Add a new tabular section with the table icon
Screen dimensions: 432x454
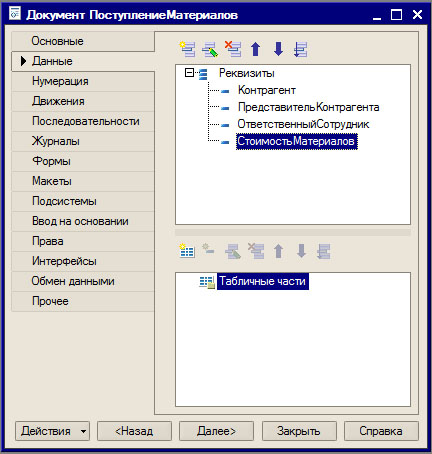187,251
